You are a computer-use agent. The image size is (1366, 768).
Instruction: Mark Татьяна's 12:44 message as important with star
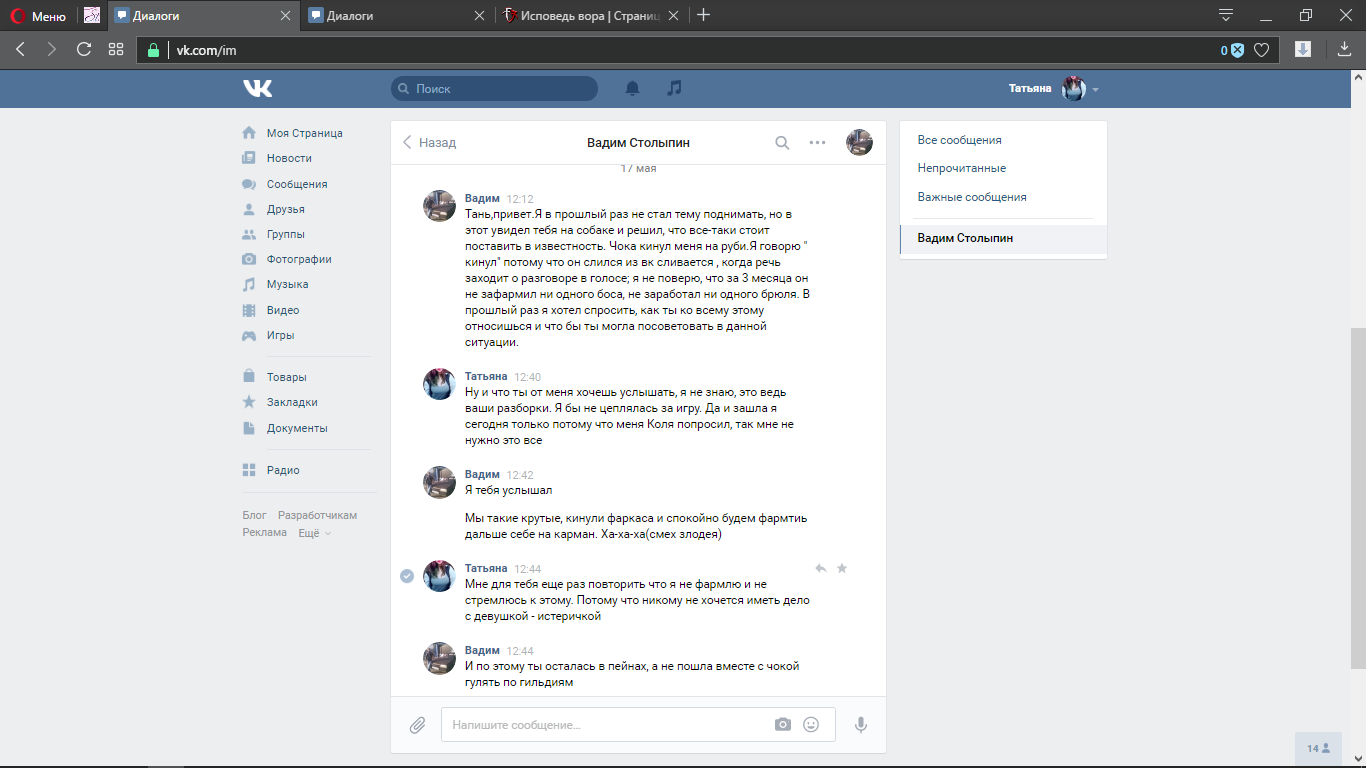[x=842, y=568]
